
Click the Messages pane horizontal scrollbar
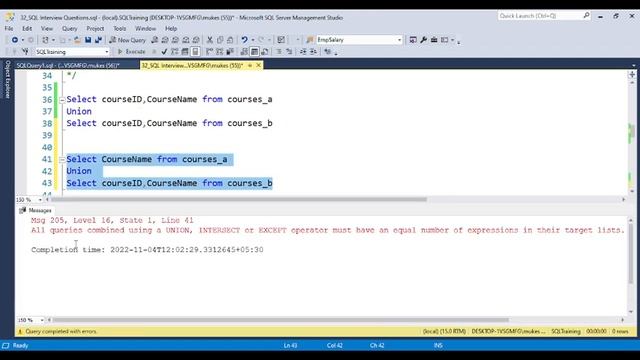pyautogui.click(x=281, y=320)
